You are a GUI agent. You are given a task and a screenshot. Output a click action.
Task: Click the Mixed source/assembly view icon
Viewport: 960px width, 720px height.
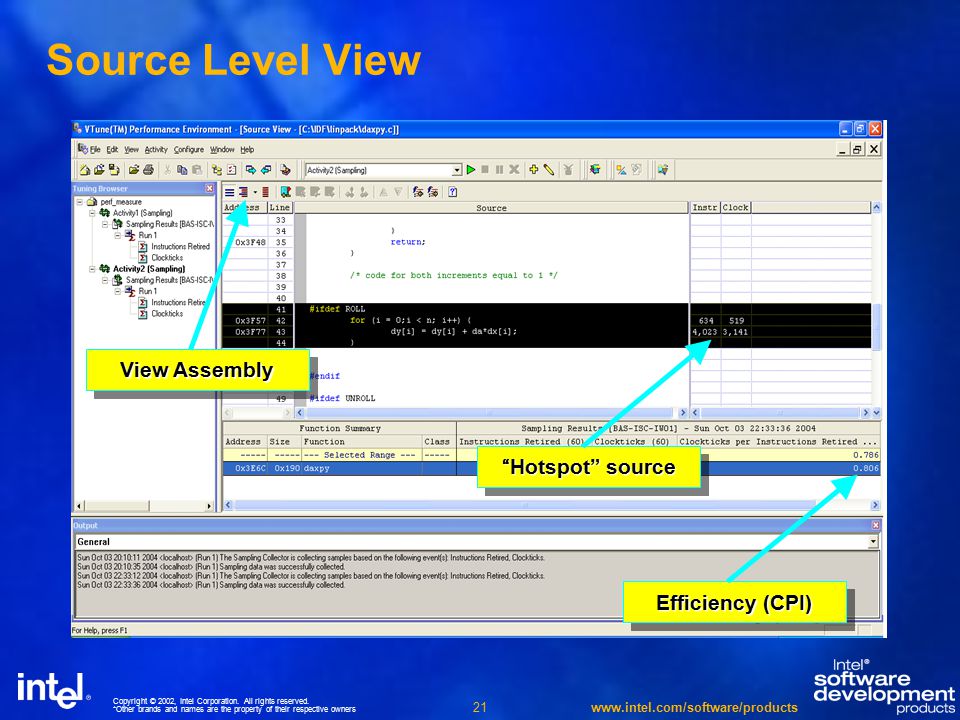point(243,192)
